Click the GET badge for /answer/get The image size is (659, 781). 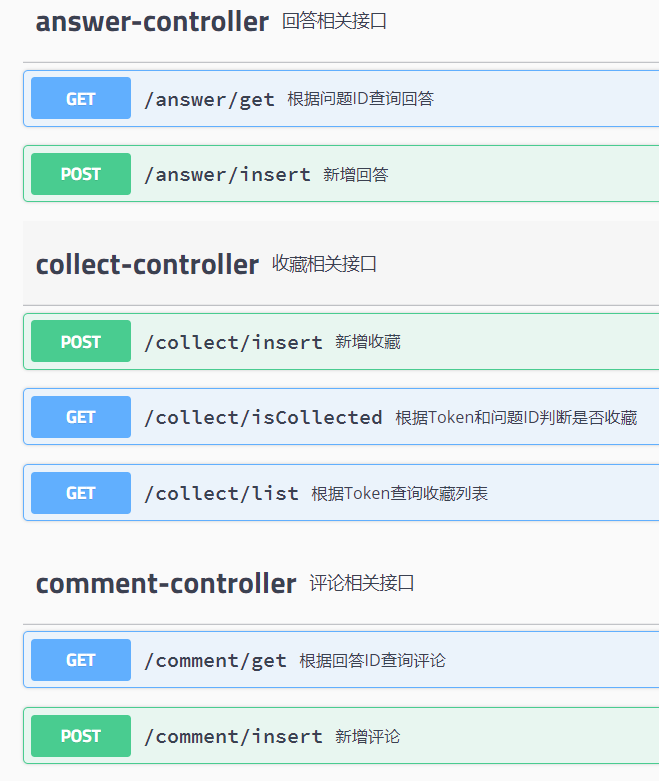(x=81, y=99)
